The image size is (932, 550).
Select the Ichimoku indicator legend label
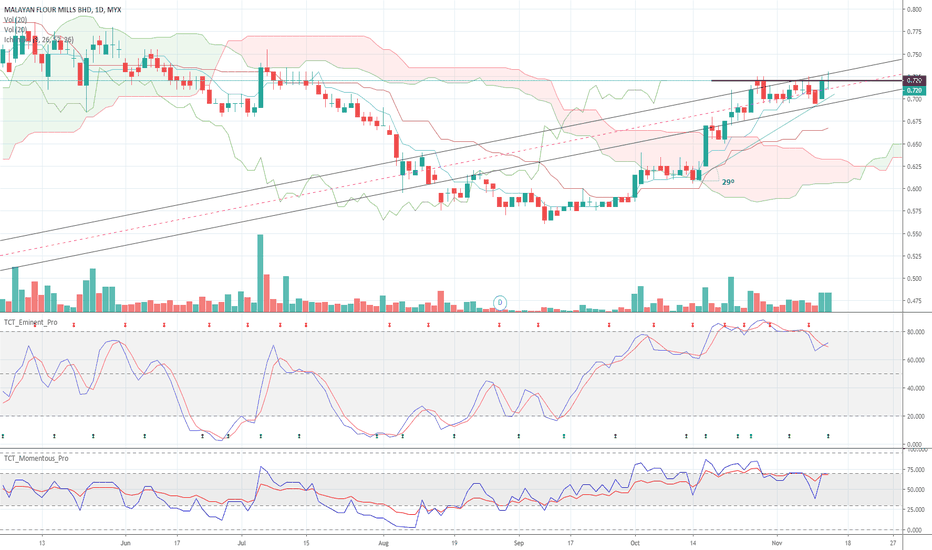click(x=39, y=40)
